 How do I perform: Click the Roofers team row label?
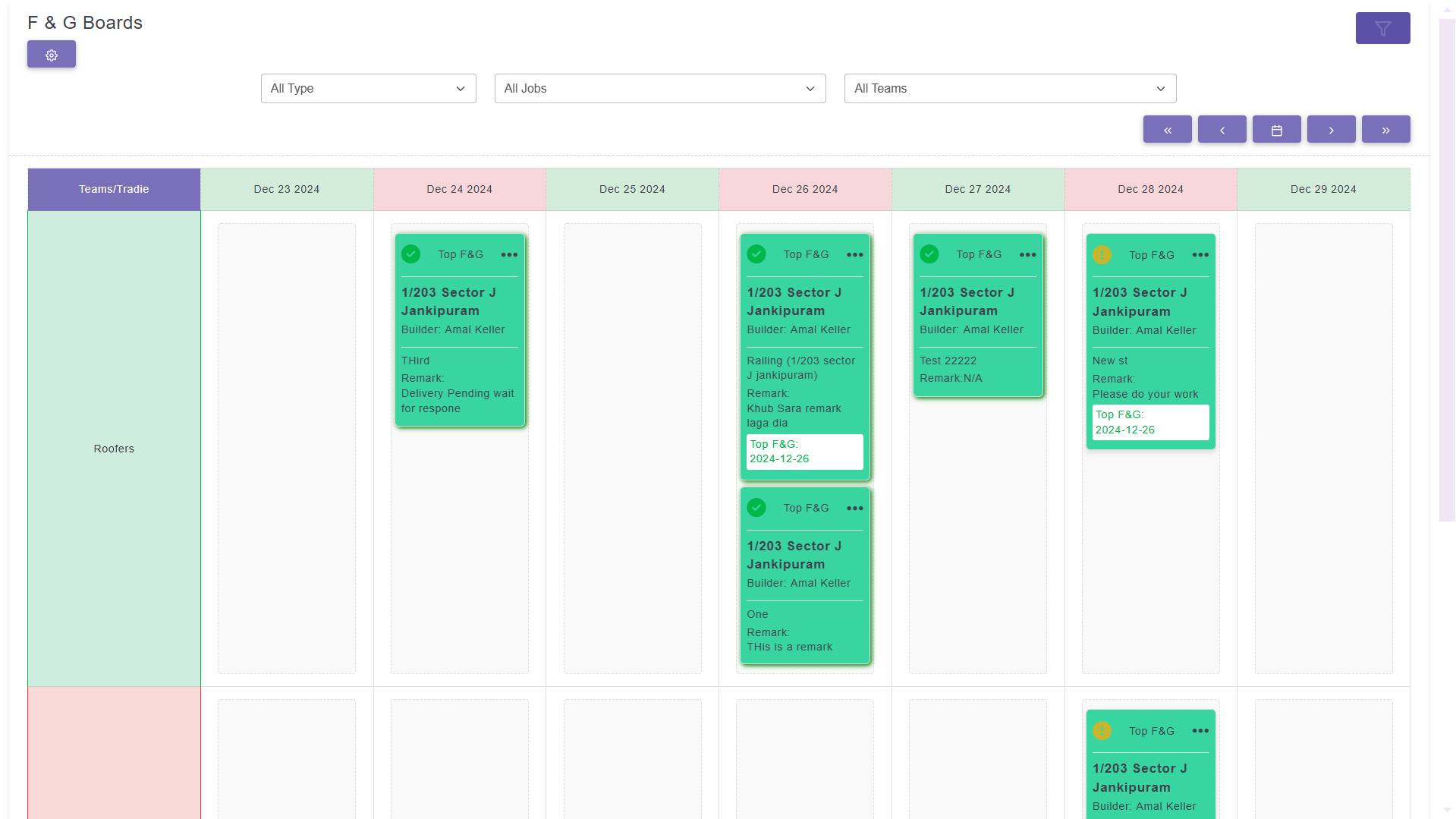point(114,449)
